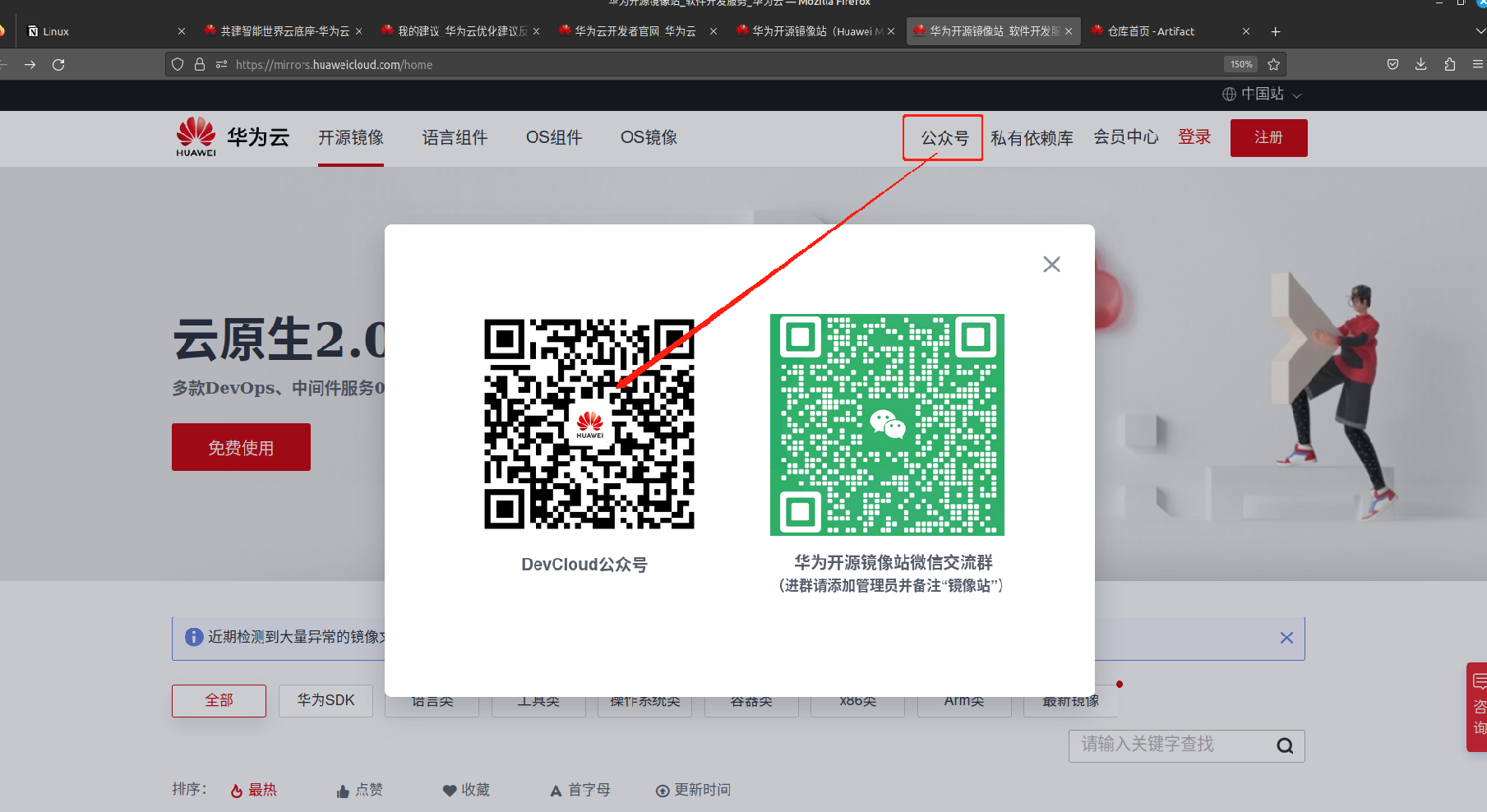List all tabs dropdown arrow

click(1480, 31)
